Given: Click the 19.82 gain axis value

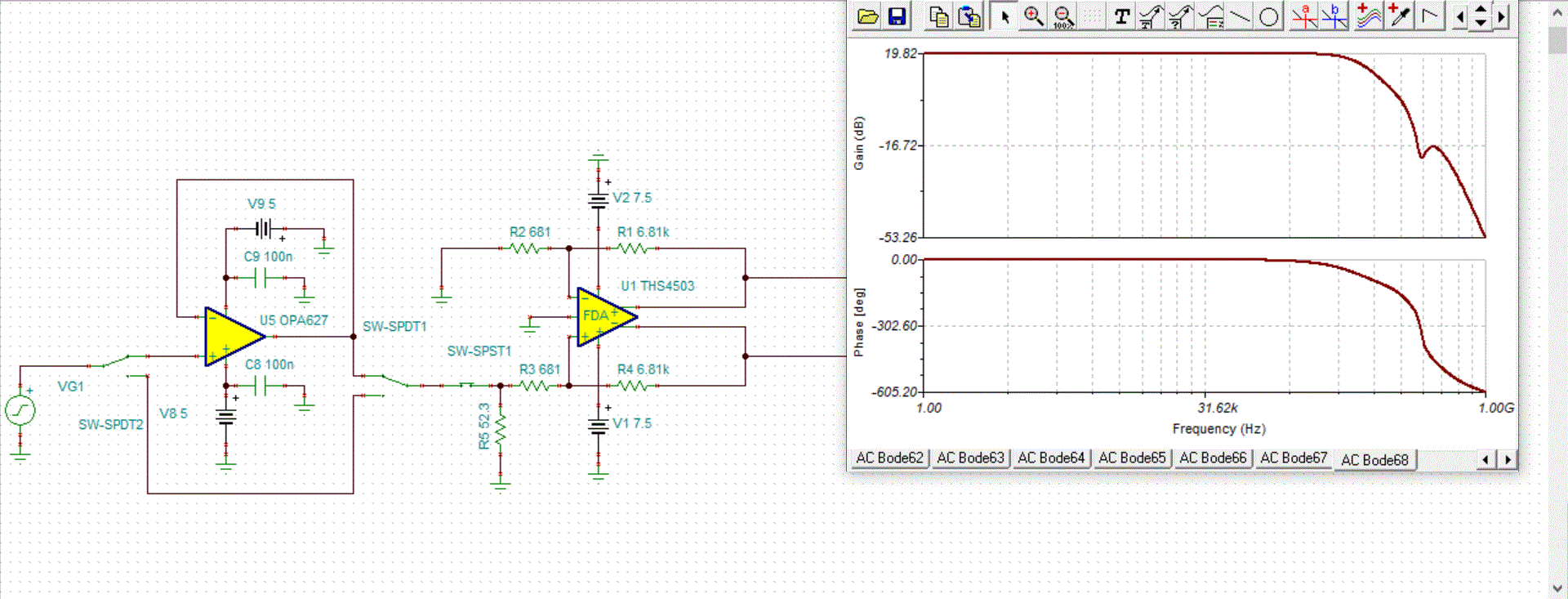Looking at the screenshot, I should [901, 53].
